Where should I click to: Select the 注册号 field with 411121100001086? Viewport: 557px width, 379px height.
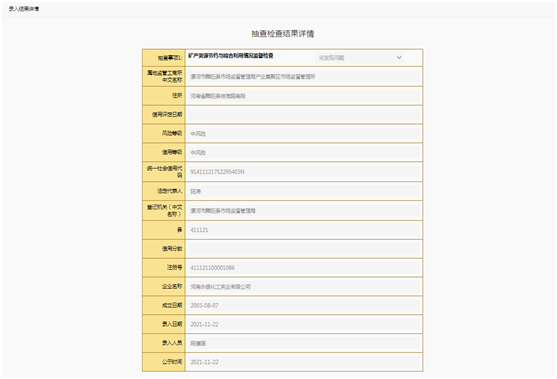coord(304,267)
